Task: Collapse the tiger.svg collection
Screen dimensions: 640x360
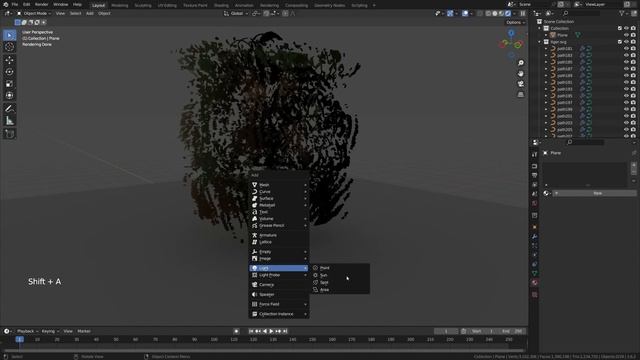Action: tap(540, 42)
